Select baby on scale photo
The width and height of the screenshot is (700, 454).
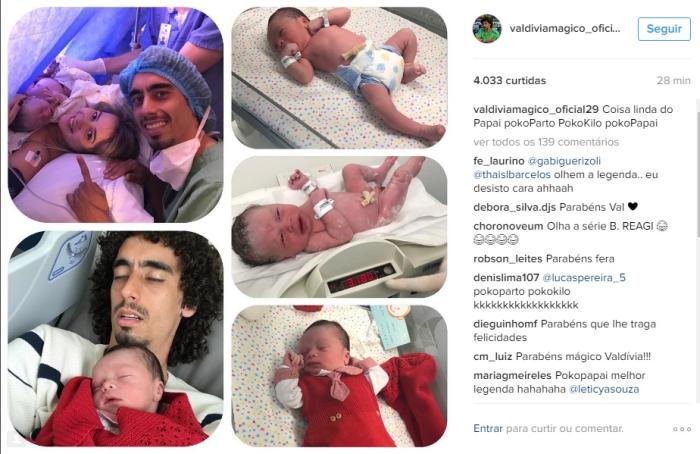339,227
